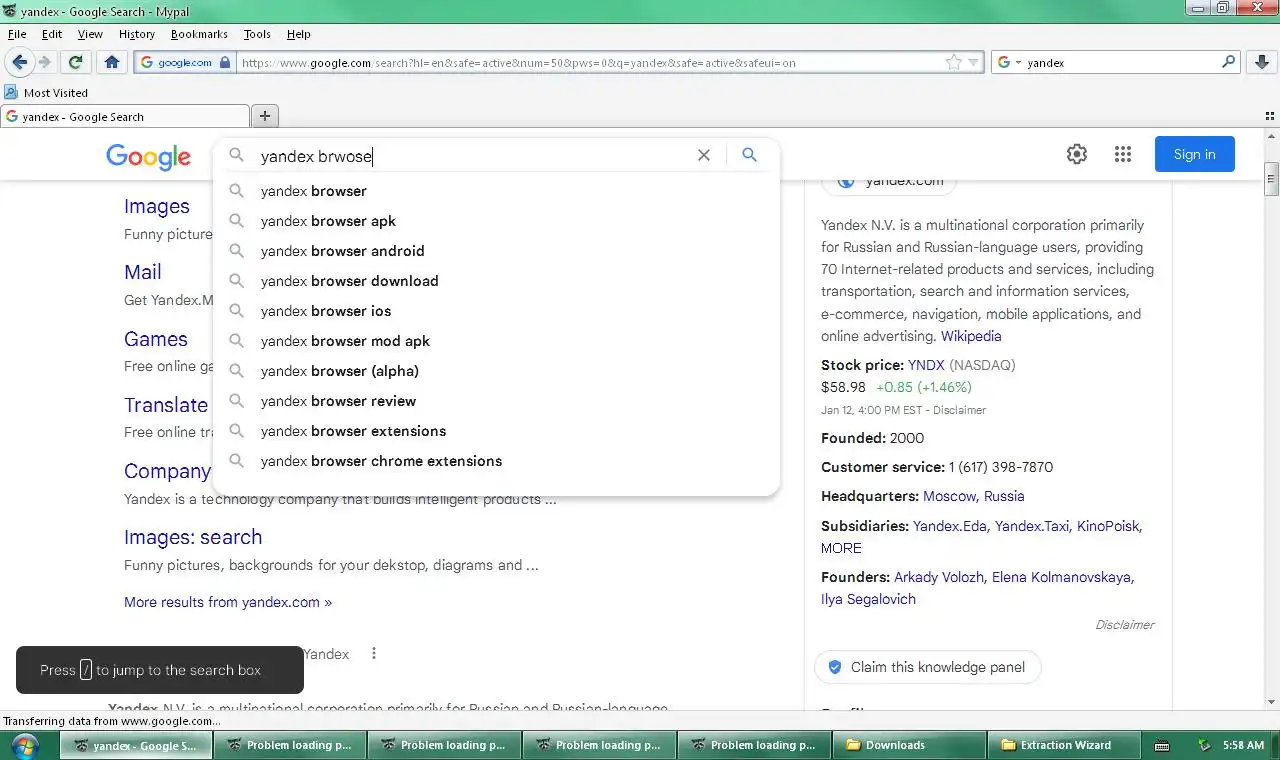Image resolution: width=1280 pixels, height=760 pixels.
Task: Open the Elena Kolmanovskaya founder link
Action: (x=1061, y=577)
